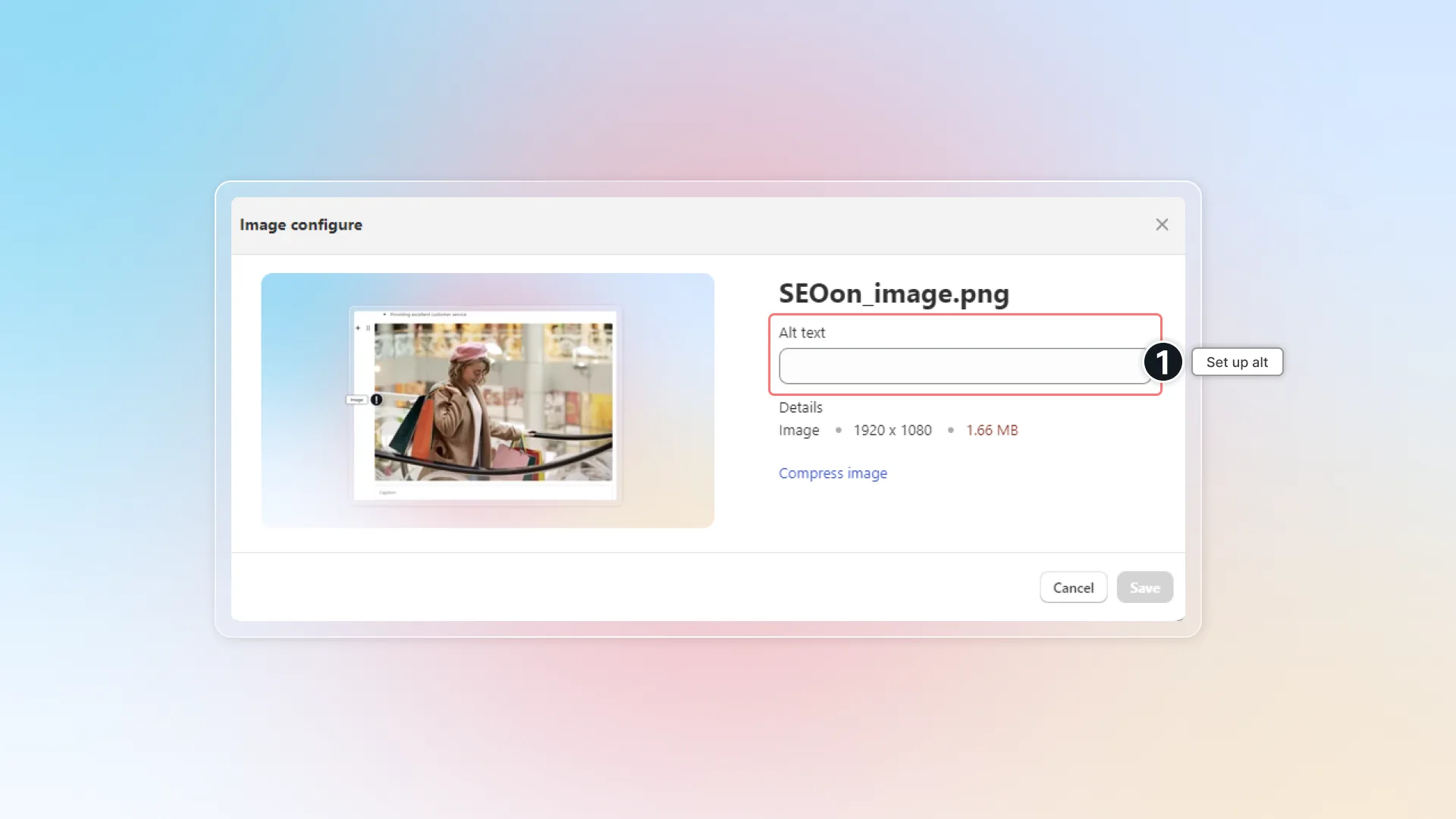Cancel the image configuration
Screen dimensions: 1456x819
point(1073,588)
